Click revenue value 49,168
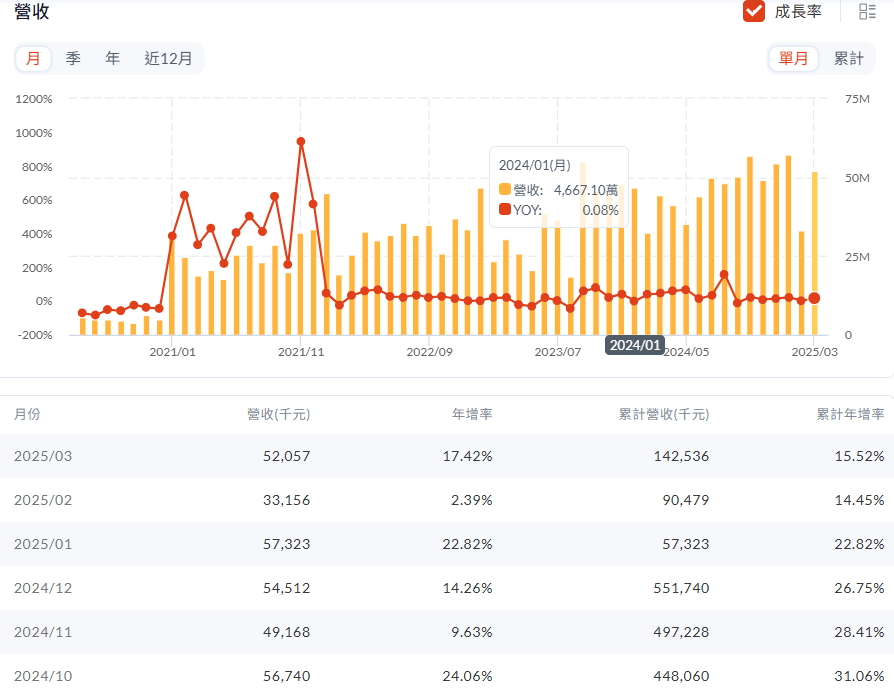 point(286,632)
